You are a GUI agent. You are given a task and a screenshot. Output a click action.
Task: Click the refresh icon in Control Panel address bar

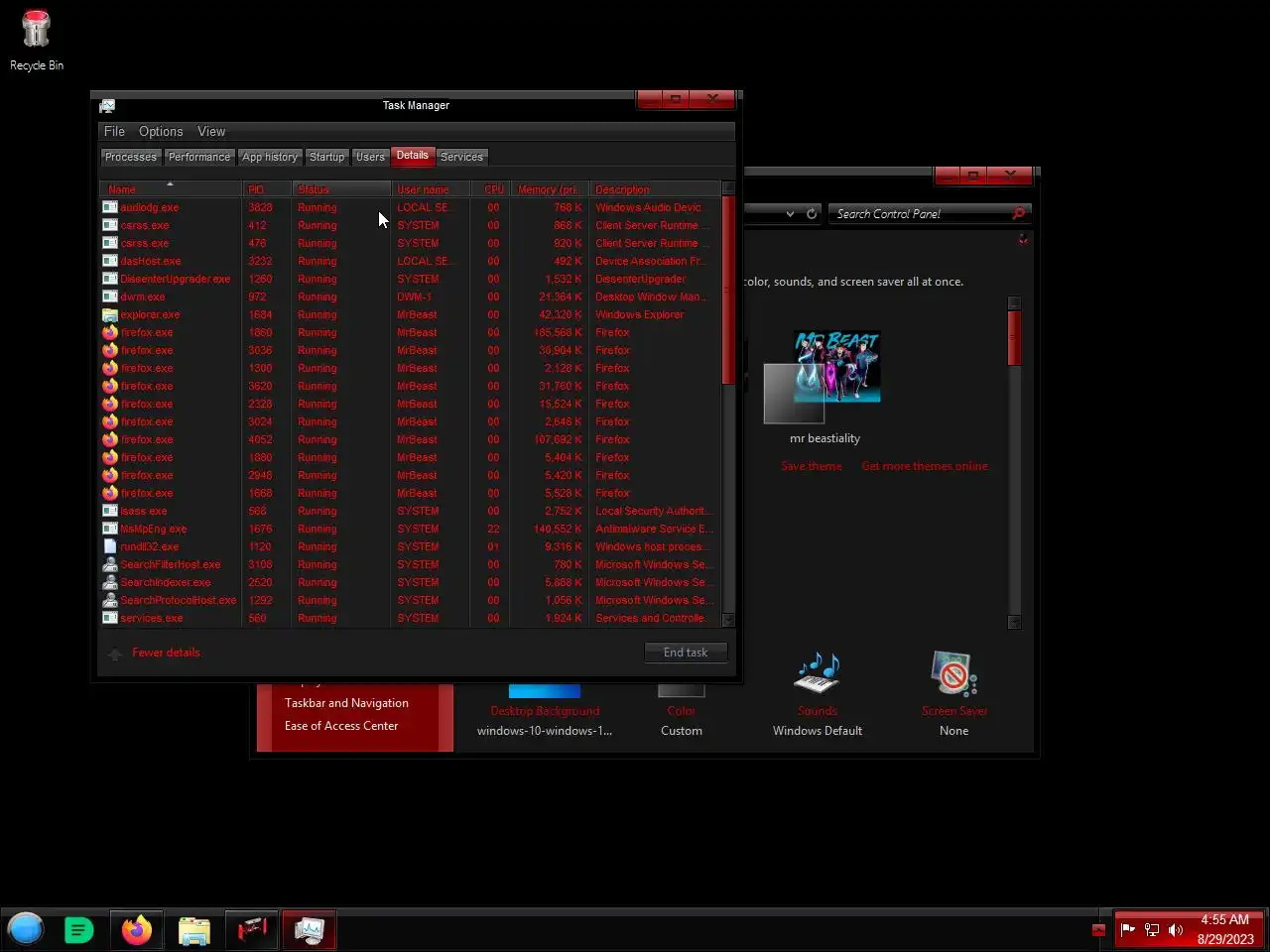tap(812, 213)
